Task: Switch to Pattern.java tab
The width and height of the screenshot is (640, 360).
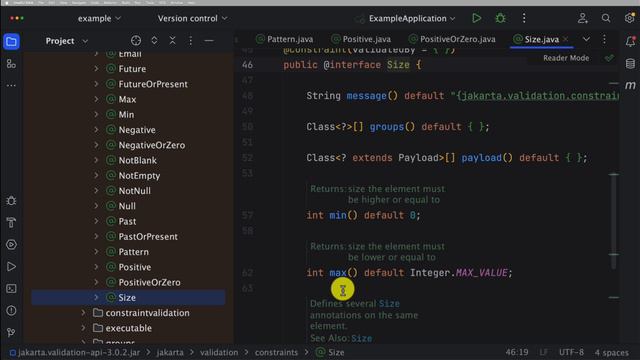Action: (285, 39)
